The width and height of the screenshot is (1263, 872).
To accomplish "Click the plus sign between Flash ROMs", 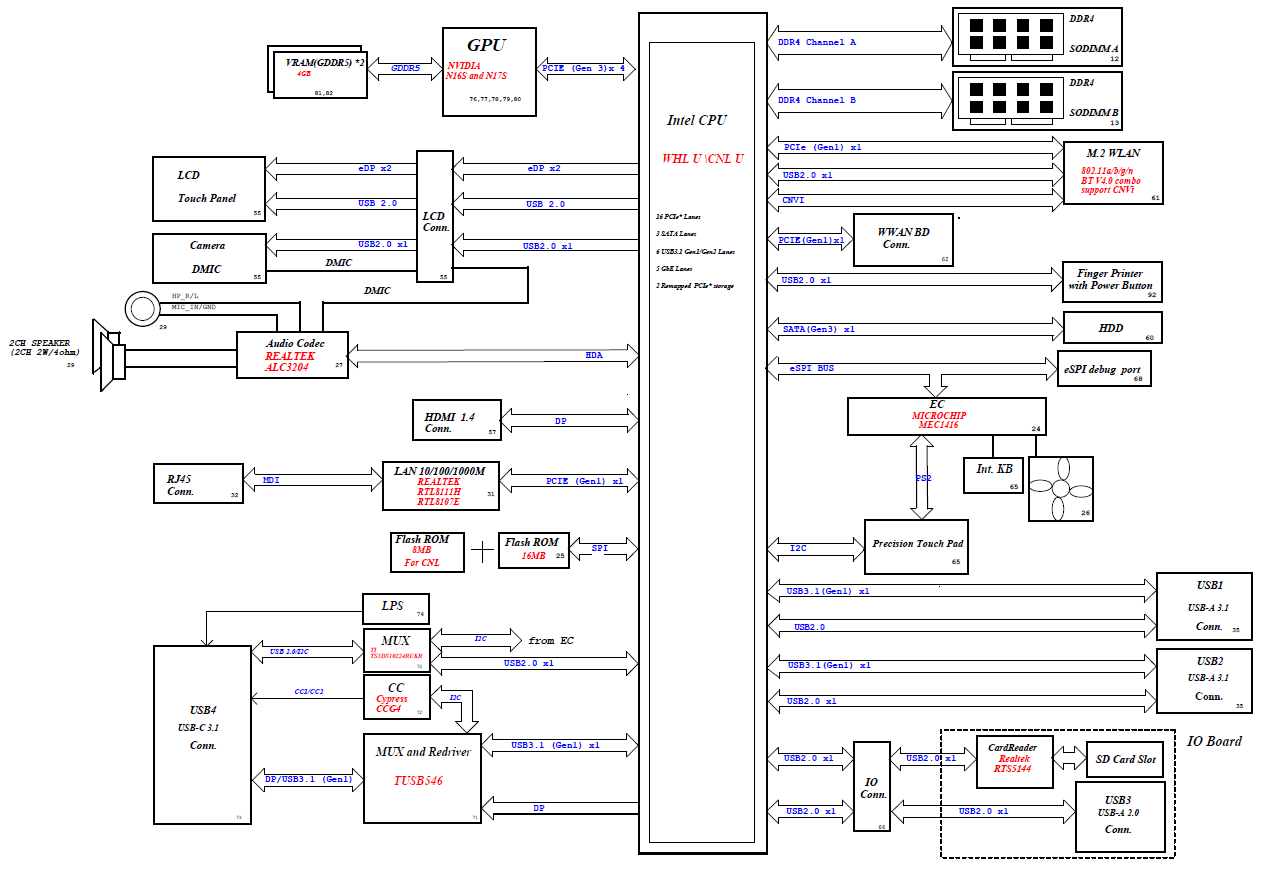I will 482,551.
